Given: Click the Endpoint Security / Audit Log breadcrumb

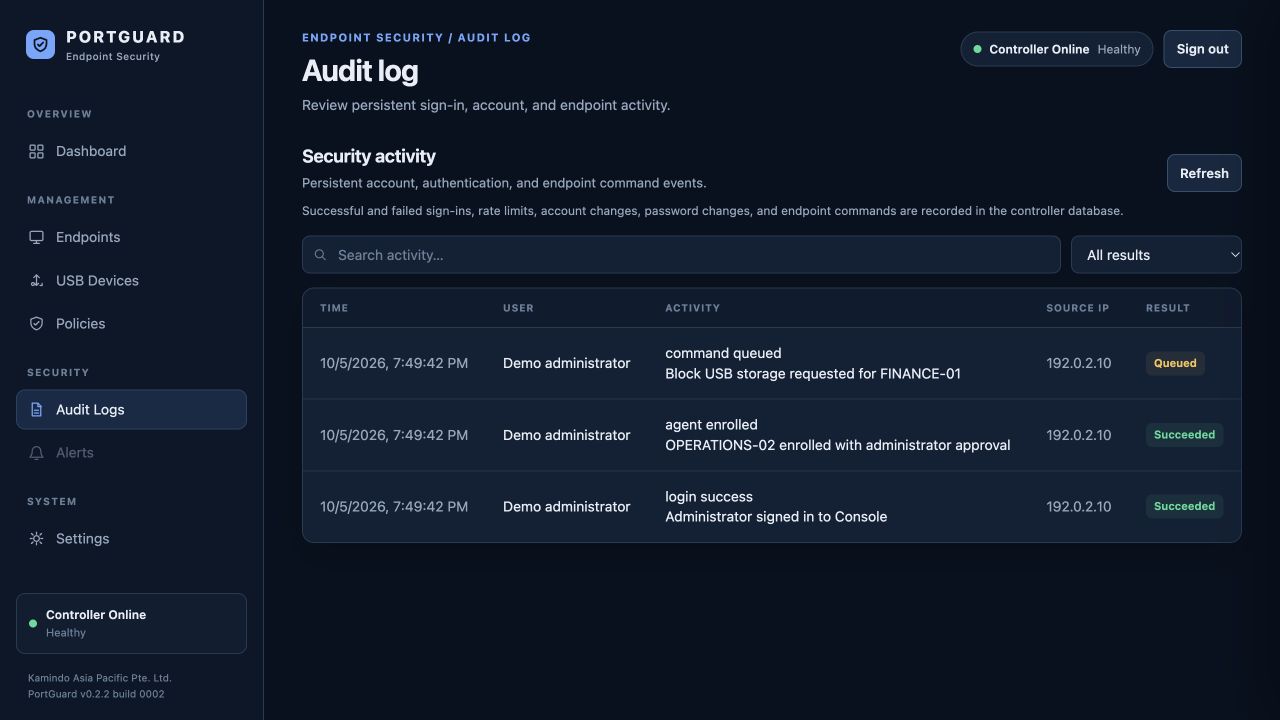Looking at the screenshot, I should pyautogui.click(x=416, y=37).
